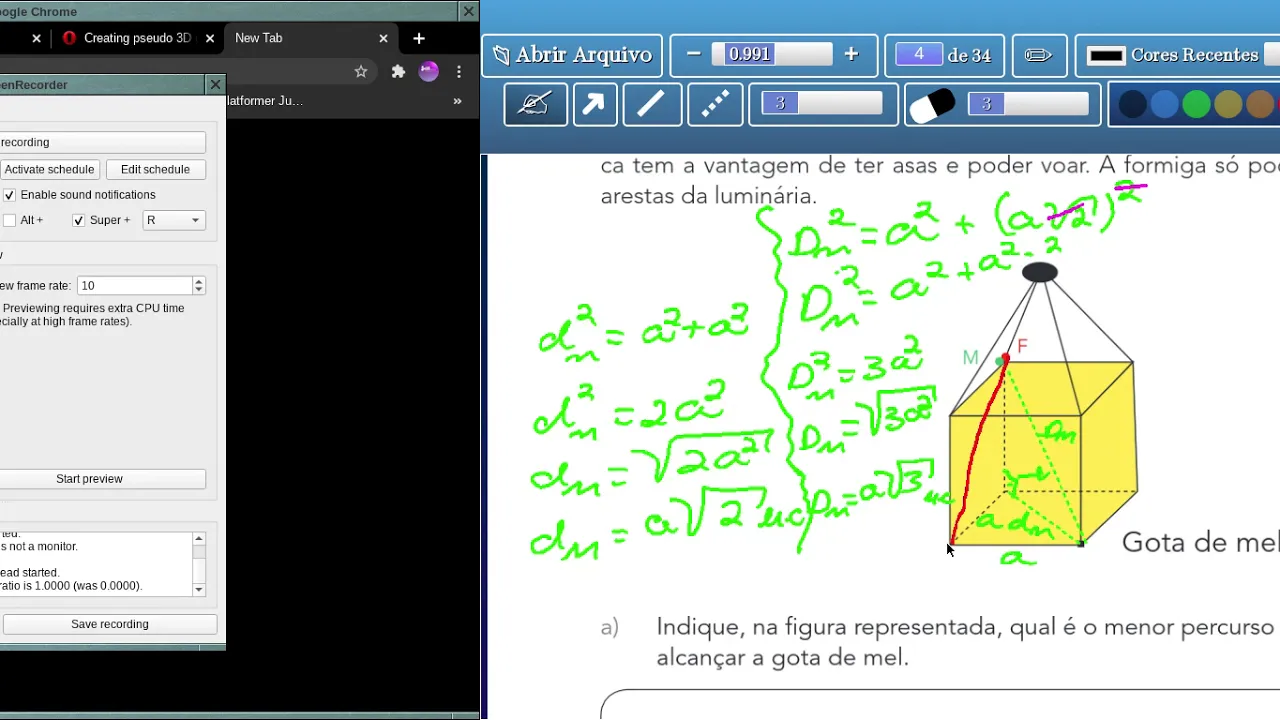Image resolution: width=1280 pixels, height=720 pixels.
Task: Close the SimpleScreenRecorder window
Action: click(x=215, y=85)
